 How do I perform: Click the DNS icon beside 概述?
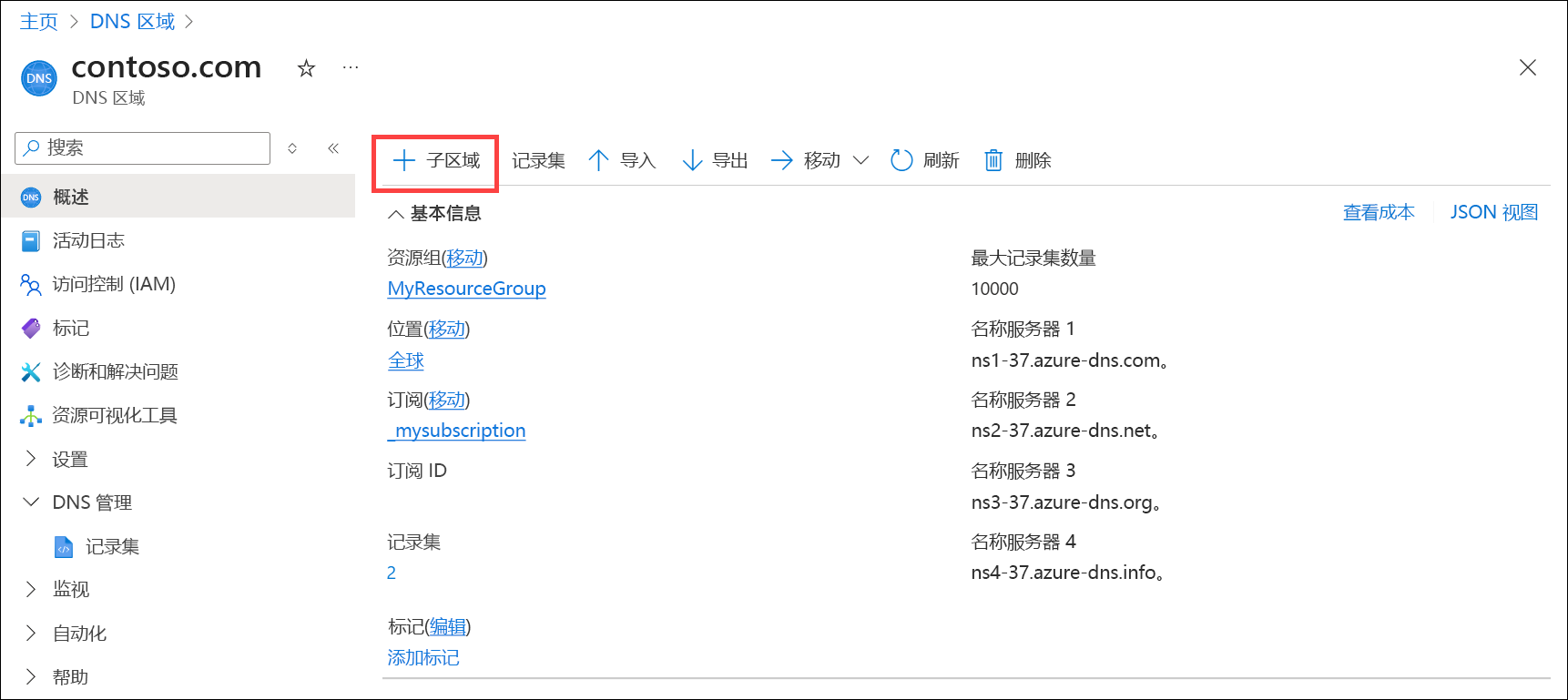[31, 198]
